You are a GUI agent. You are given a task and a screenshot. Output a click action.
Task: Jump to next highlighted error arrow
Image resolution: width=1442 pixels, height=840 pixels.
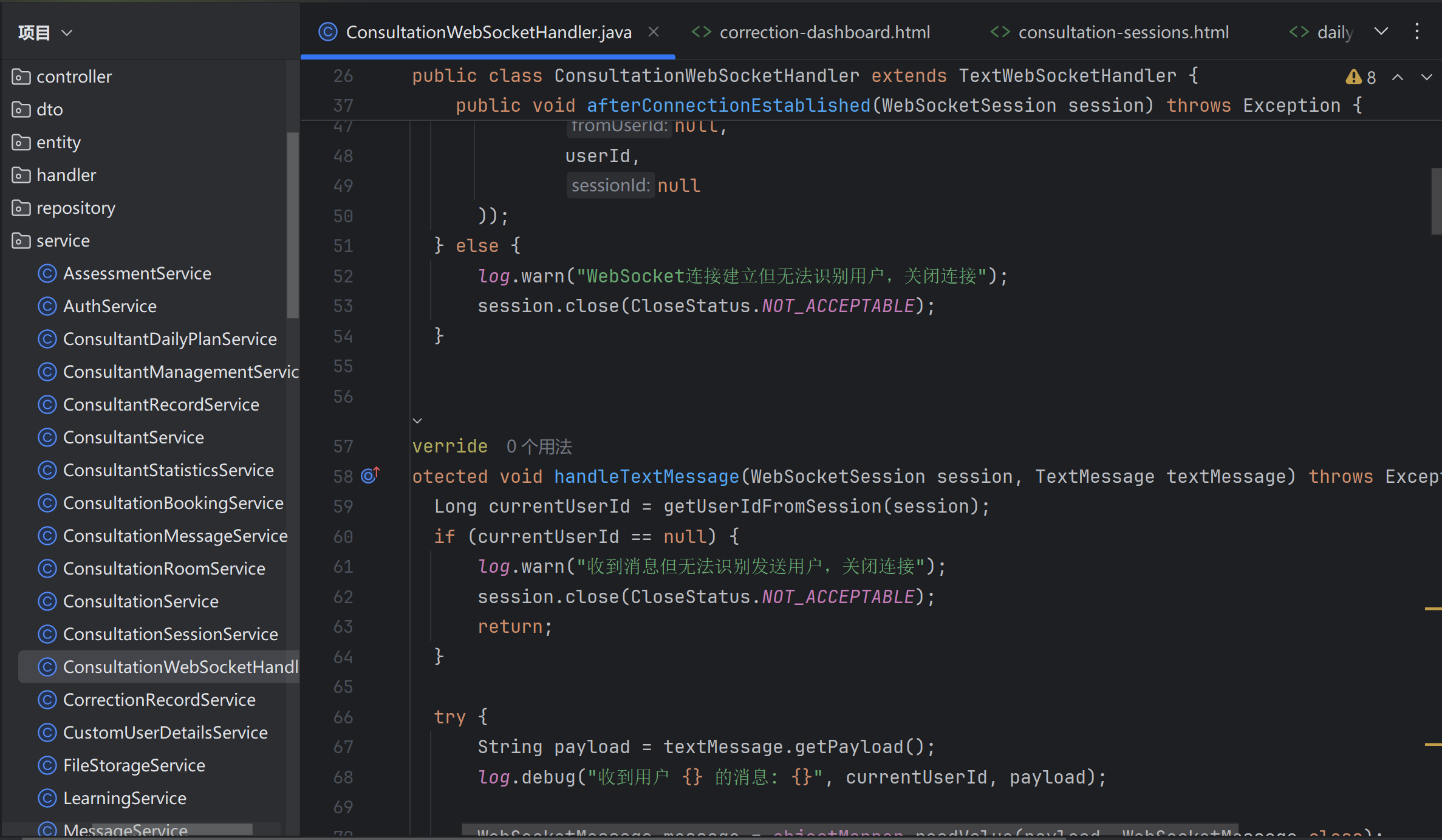coord(1426,77)
